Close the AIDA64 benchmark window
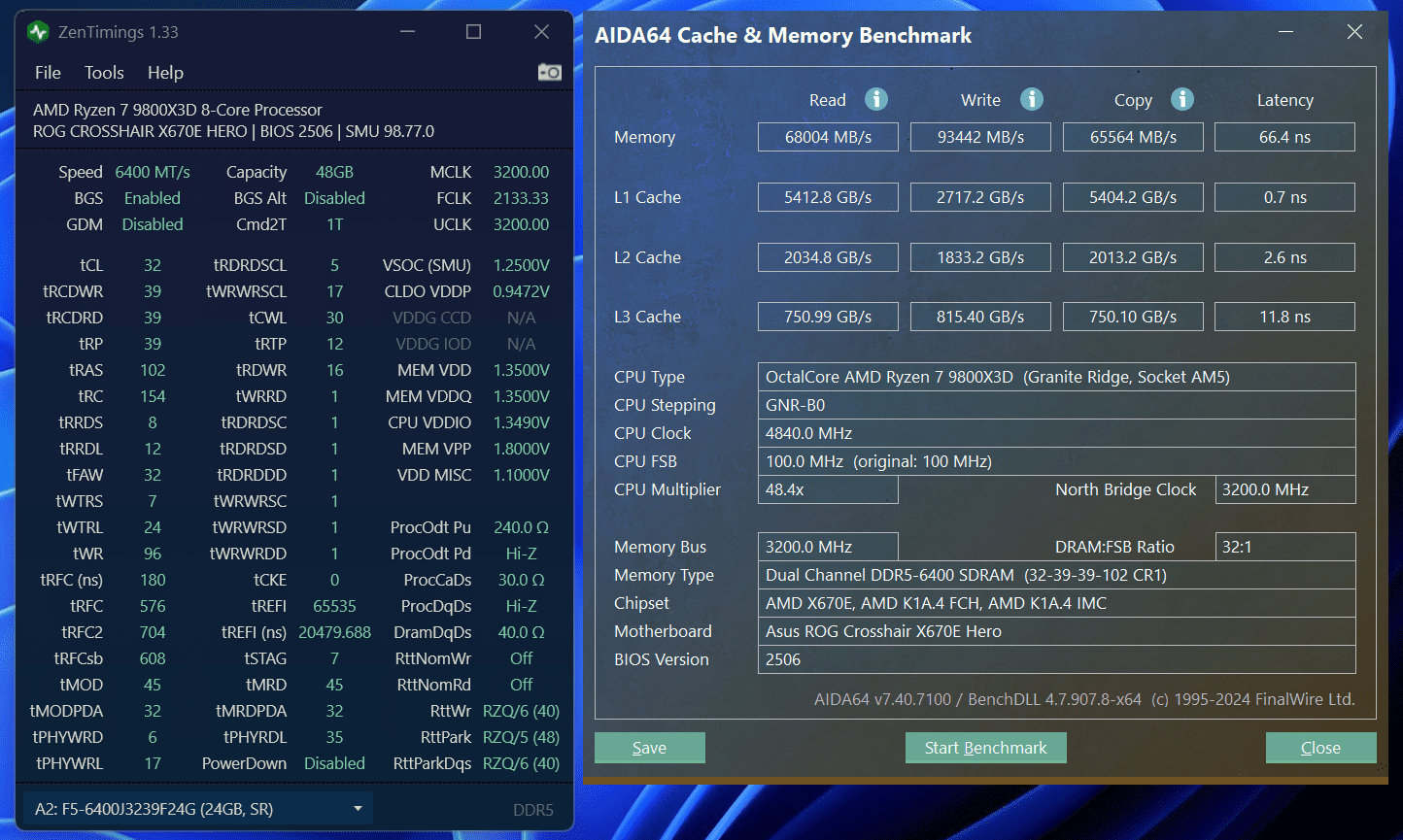The height and width of the screenshot is (840, 1403). (1355, 32)
